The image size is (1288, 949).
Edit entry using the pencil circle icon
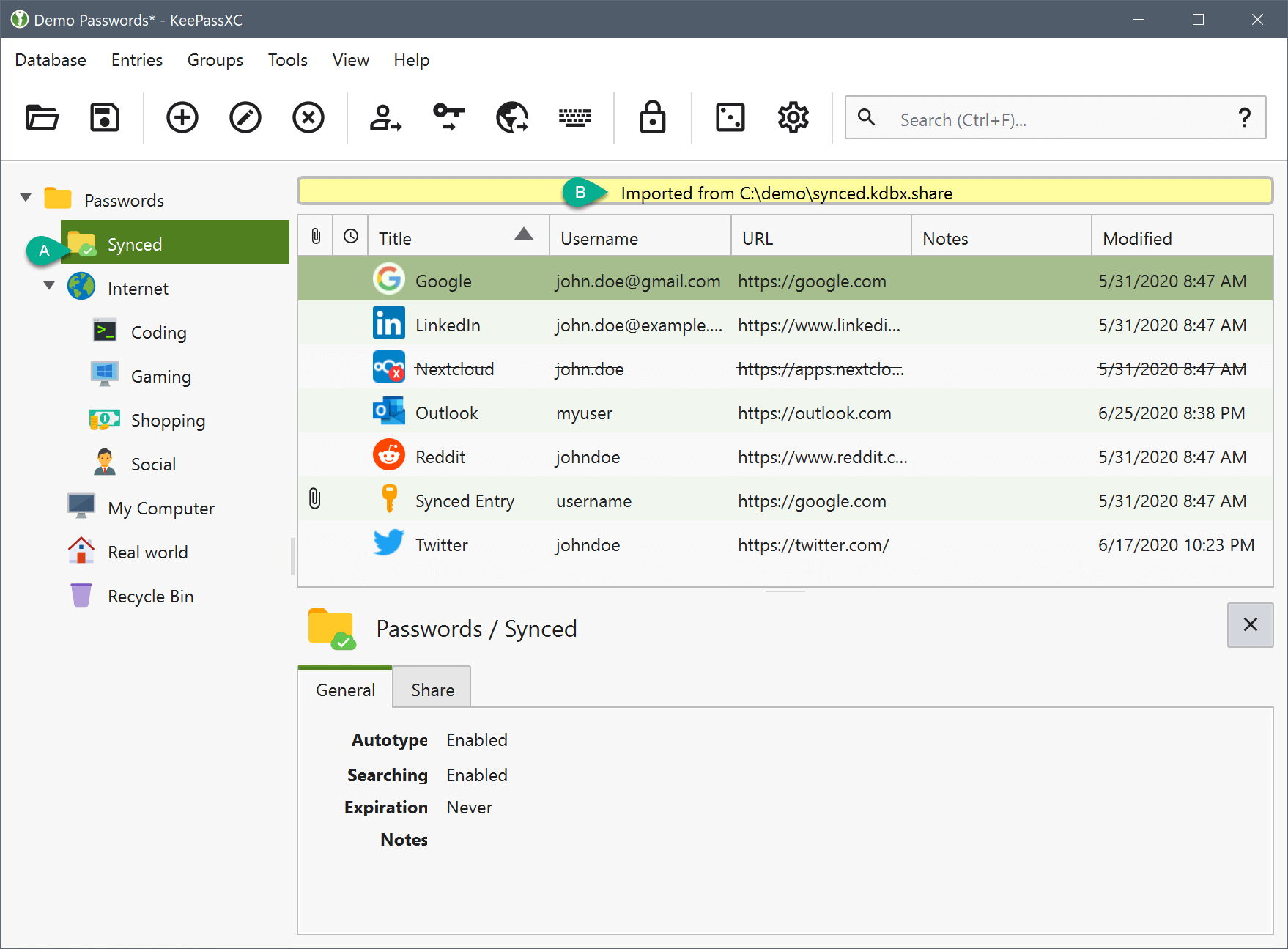[245, 117]
